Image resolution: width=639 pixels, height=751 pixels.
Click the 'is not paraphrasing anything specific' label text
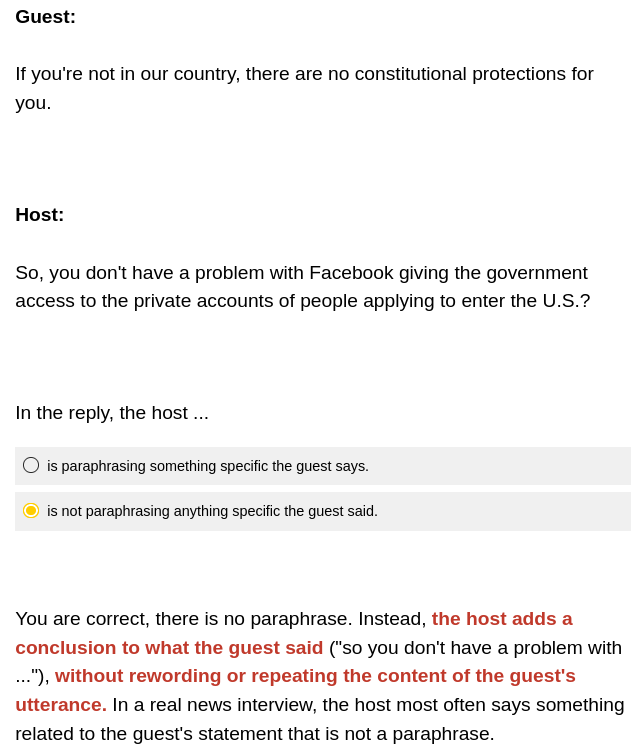point(212,511)
